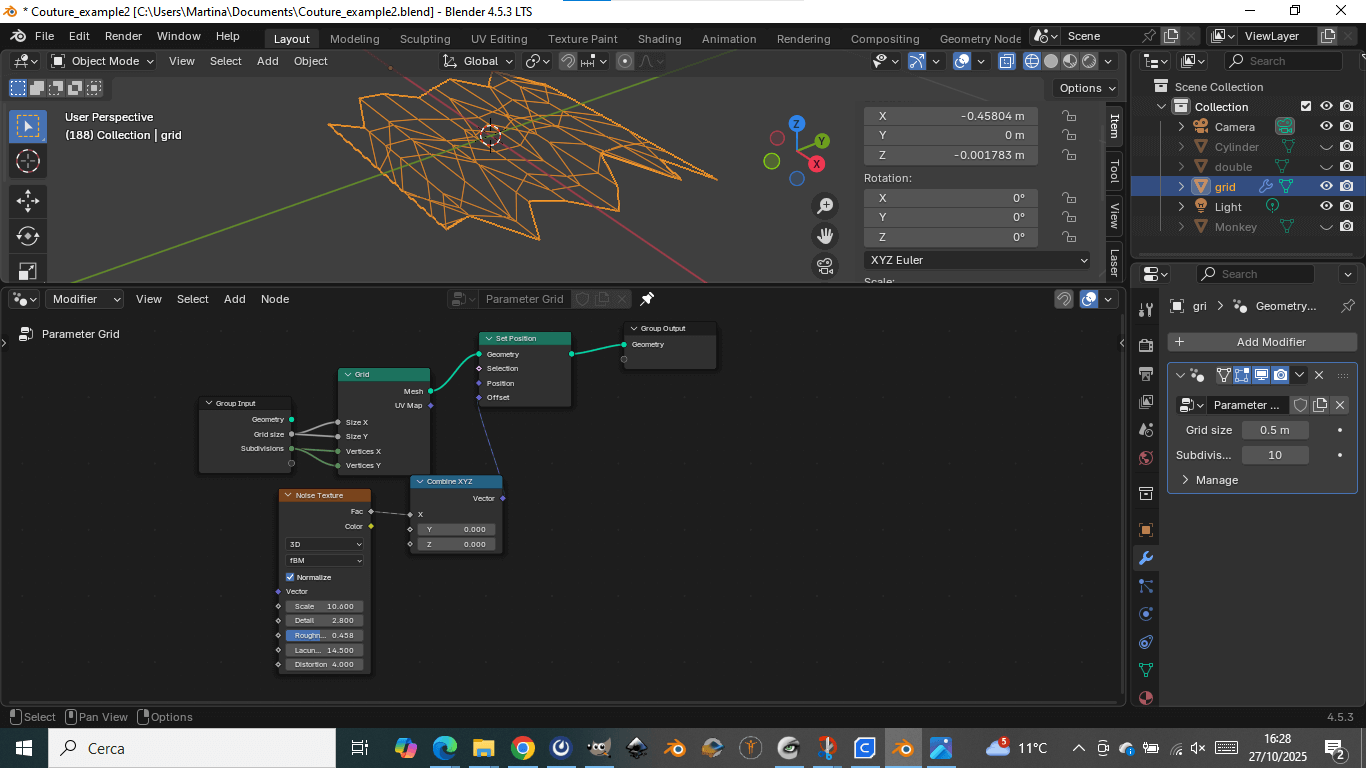
Task: Switch to the Shading workspace tab
Action: 659,39
